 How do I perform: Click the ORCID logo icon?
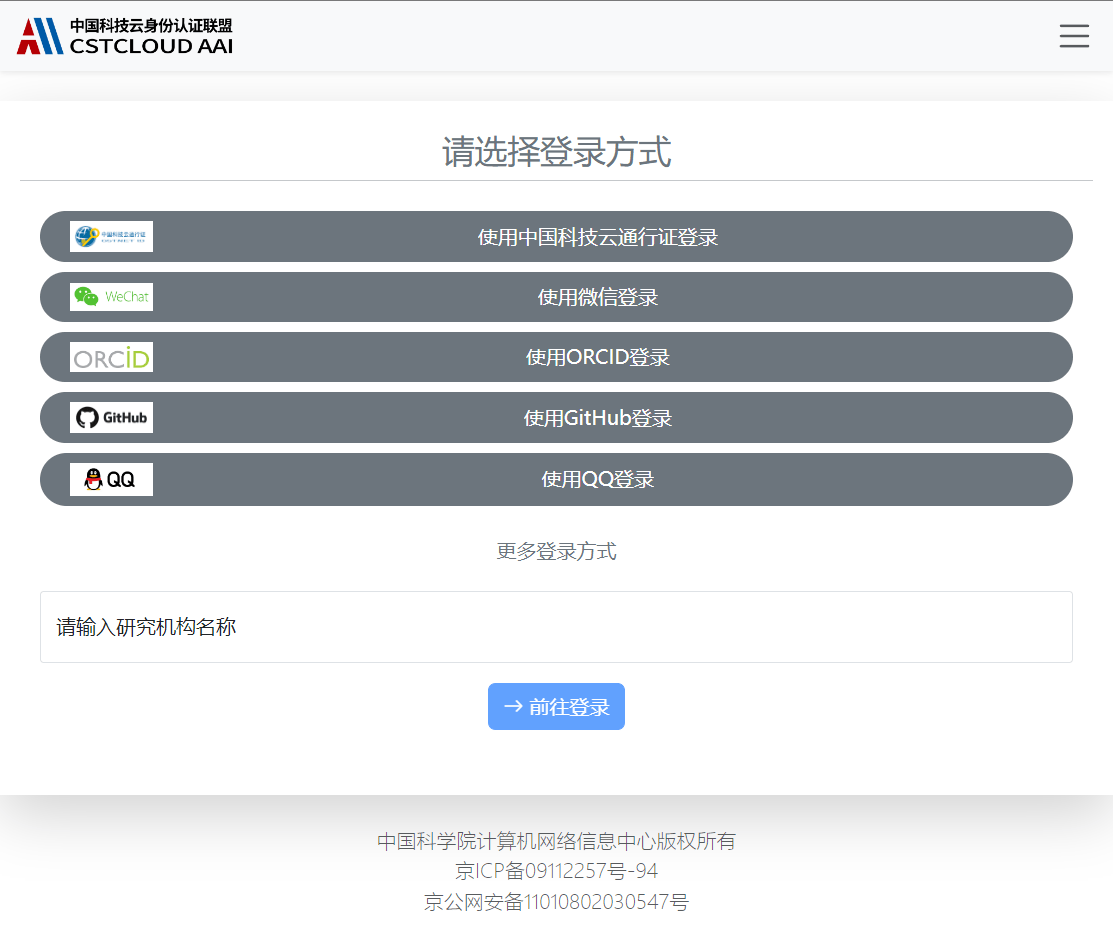tap(111, 357)
